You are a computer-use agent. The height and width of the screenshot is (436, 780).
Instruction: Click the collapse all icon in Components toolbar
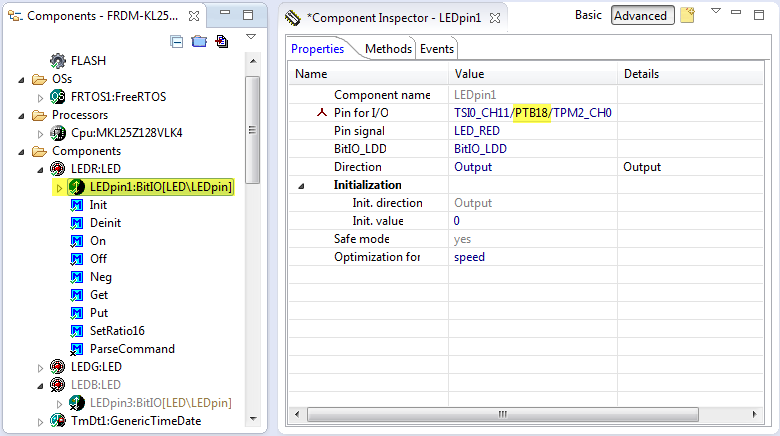177,41
